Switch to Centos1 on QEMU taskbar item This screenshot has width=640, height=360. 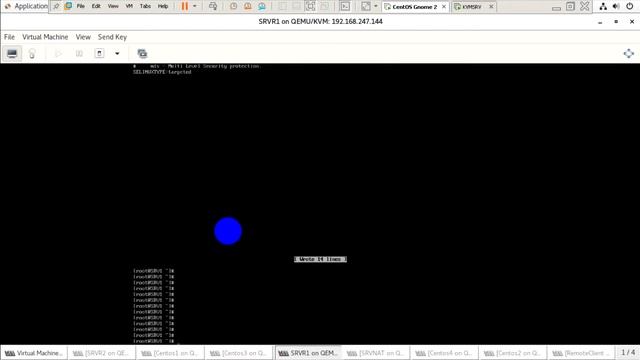coord(170,353)
